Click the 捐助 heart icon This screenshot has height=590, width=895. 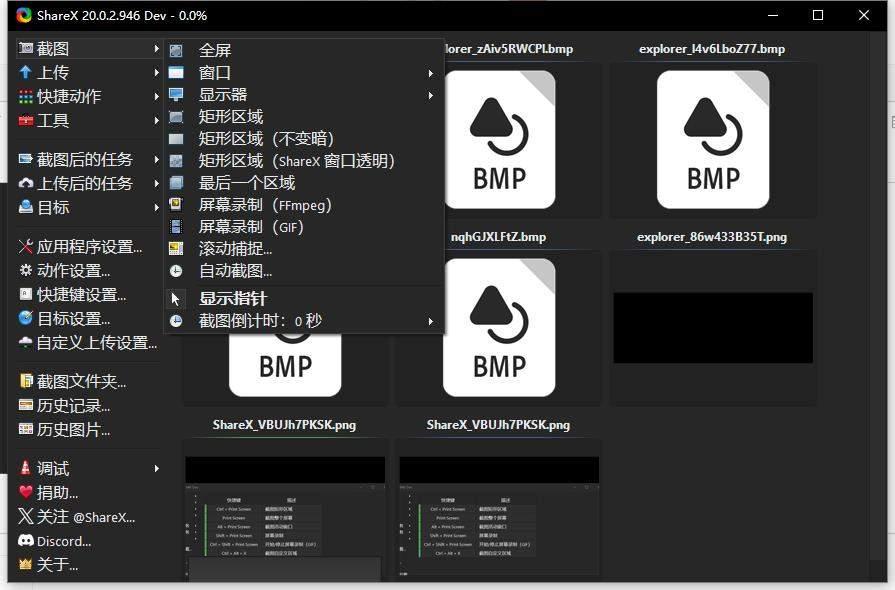pos(26,492)
